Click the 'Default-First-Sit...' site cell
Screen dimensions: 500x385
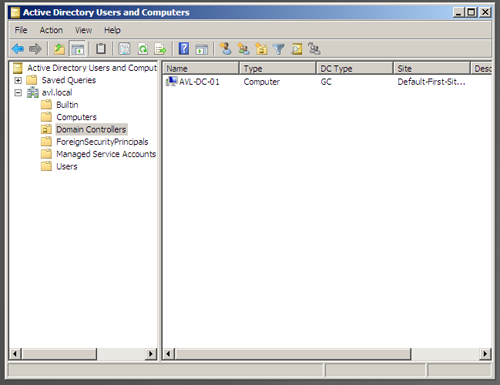[x=431, y=82]
